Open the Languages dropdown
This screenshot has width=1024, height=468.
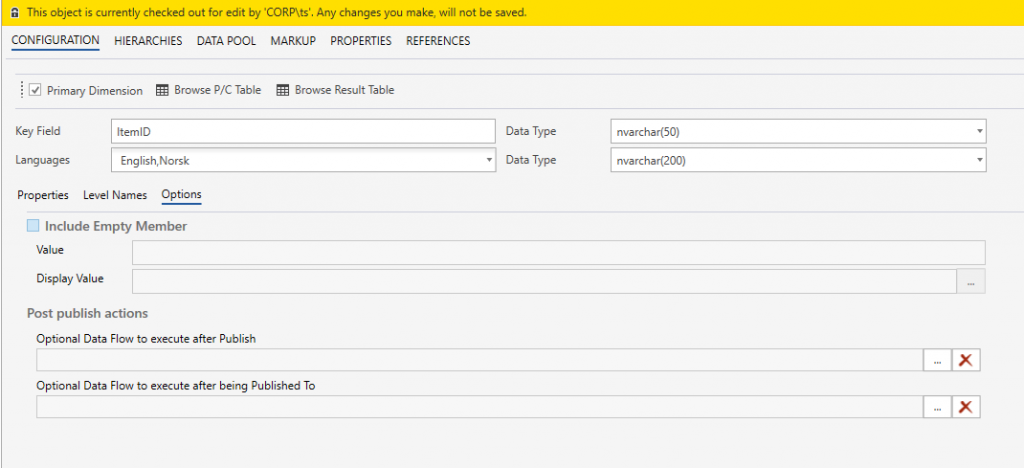tap(489, 160)
